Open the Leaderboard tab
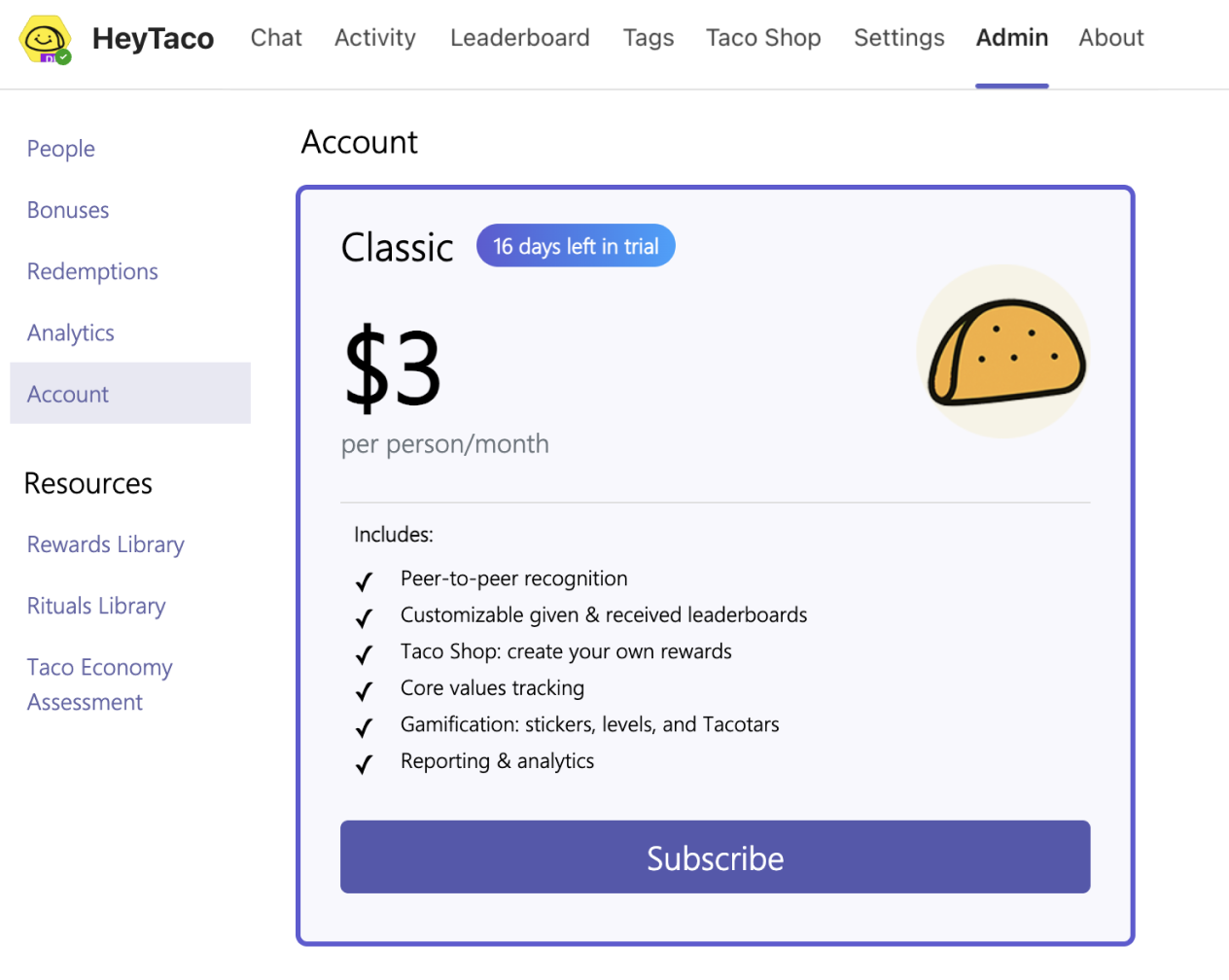The width and height of the screenshot is (1229, 980). [520, 38]
